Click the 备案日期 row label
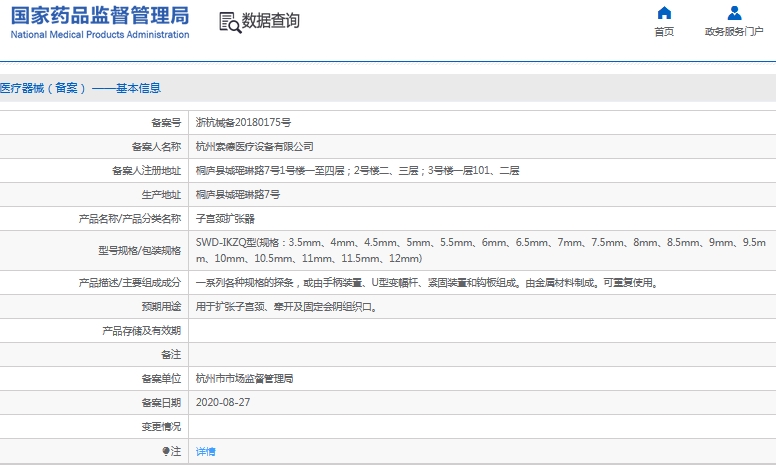This screenshot has height=465, width=776. (x=161, y=403)
